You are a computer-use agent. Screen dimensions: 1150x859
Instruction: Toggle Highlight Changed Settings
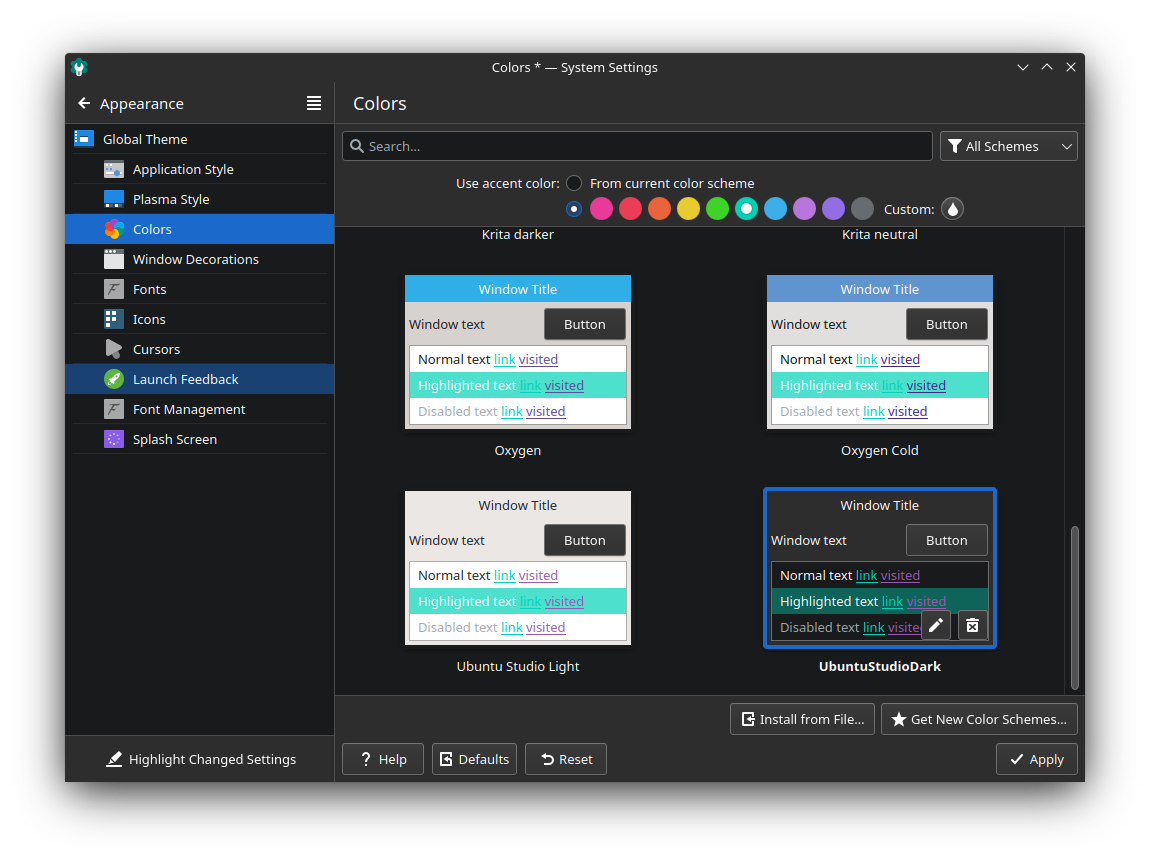coord(200,759)
